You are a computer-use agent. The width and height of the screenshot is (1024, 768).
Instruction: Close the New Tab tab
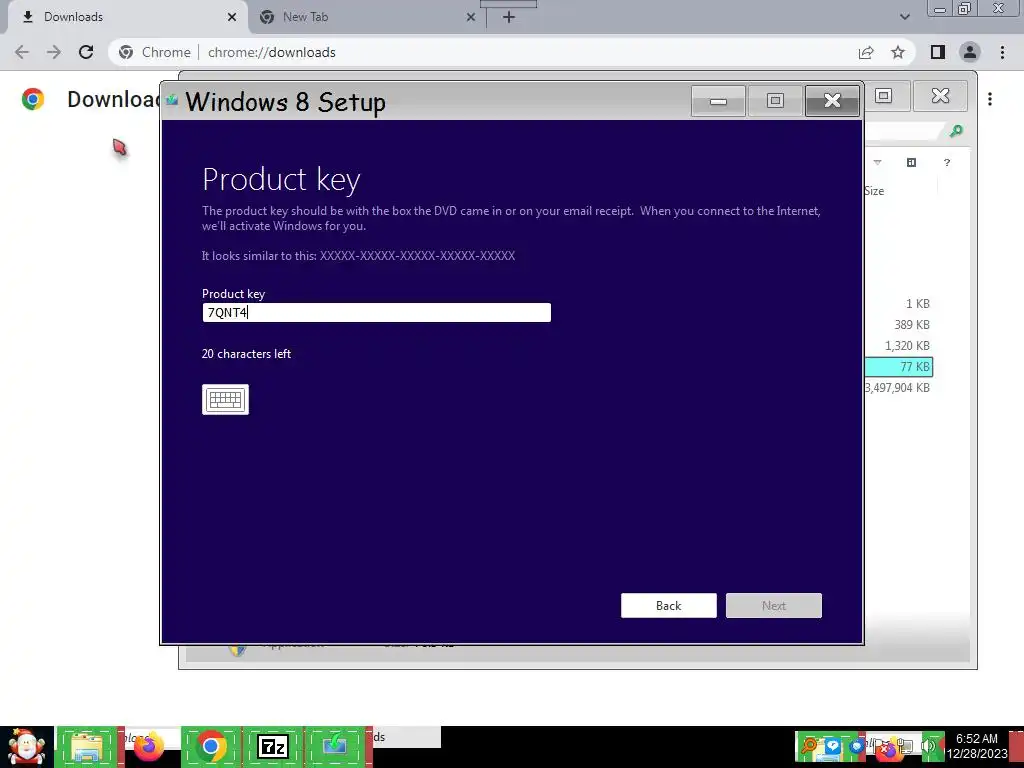470,17
